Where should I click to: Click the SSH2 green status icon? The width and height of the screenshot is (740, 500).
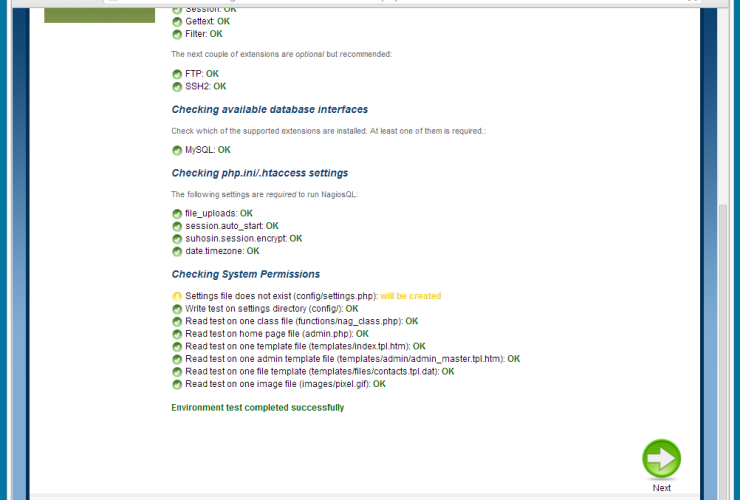click(x=177, y=87)
